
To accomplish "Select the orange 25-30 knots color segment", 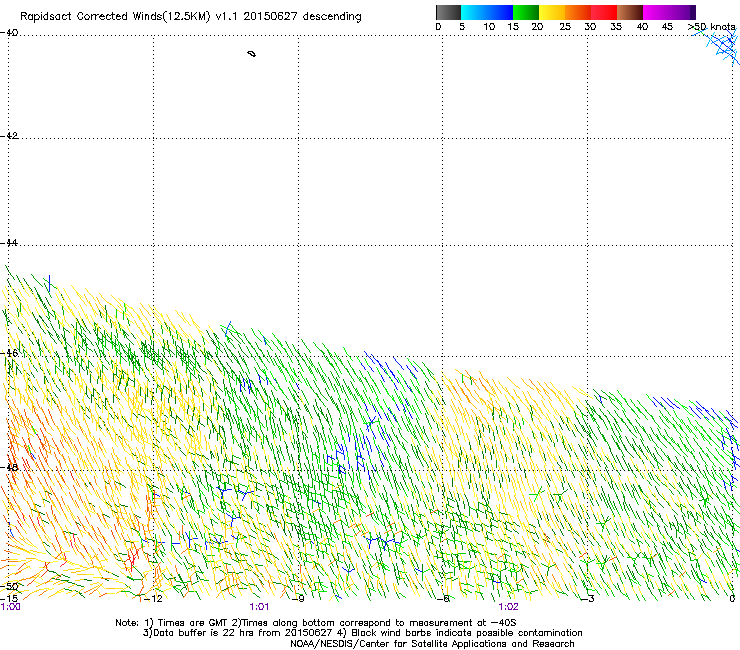I will tap(578, 12).
